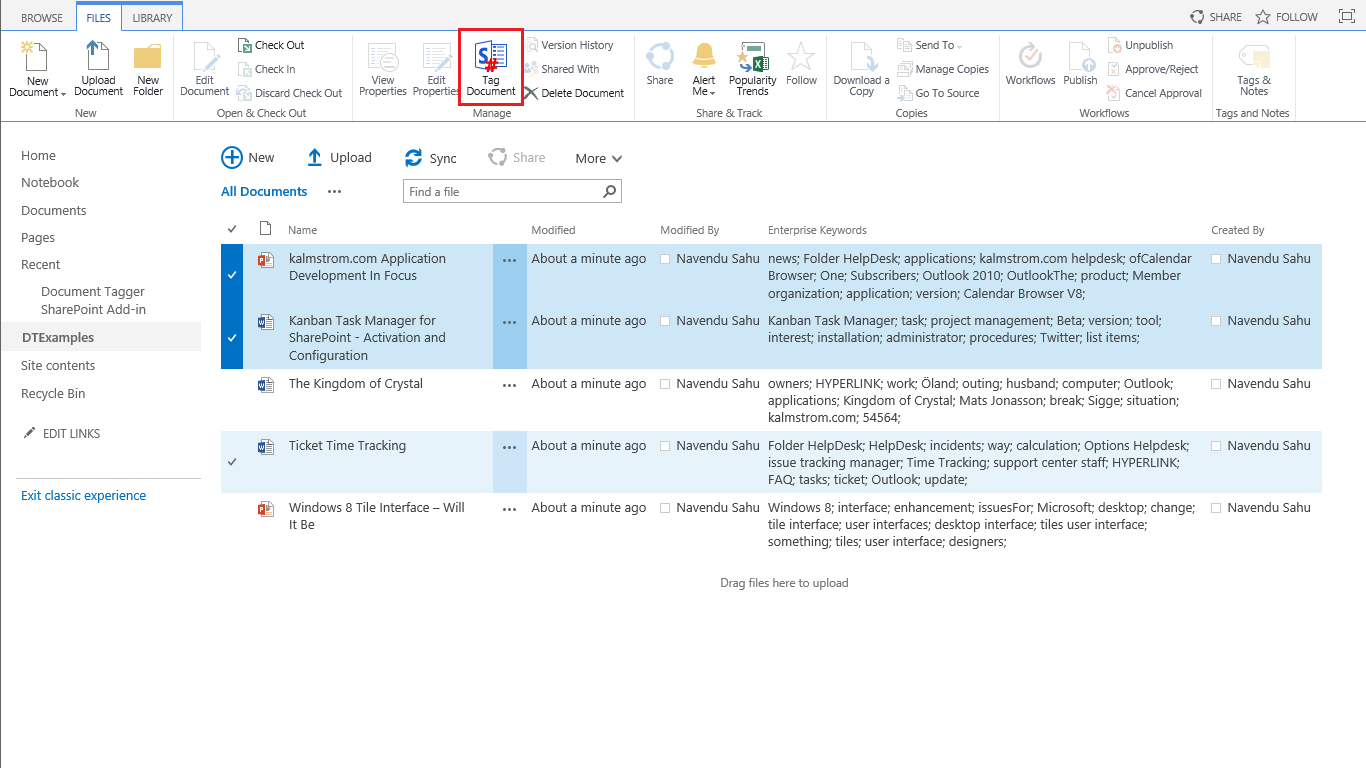
Task: Tick Created By presence box, Ticket Time Tracking row
Action: (x=1216, y=446)
